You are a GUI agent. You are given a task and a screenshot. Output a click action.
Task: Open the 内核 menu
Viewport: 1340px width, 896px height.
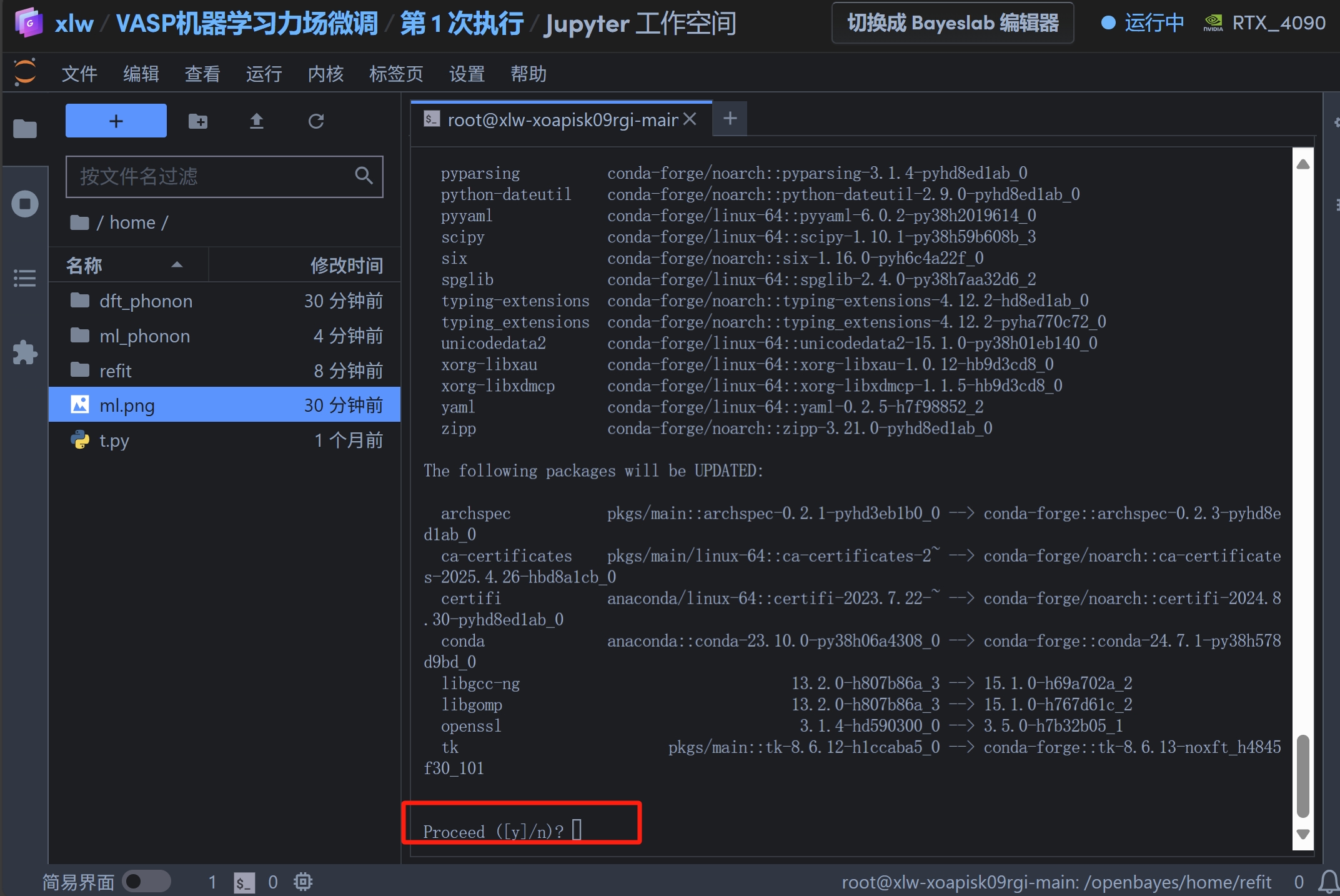pyautogui.click(x=325, y=74)
